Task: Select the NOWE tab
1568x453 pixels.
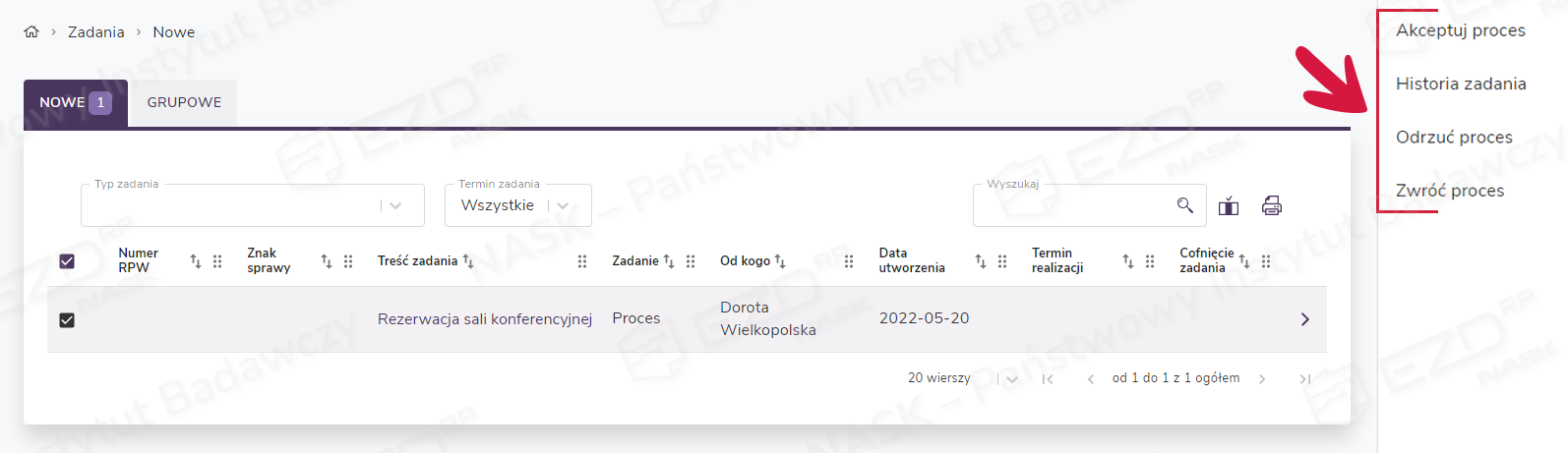Action: point(75,102)
